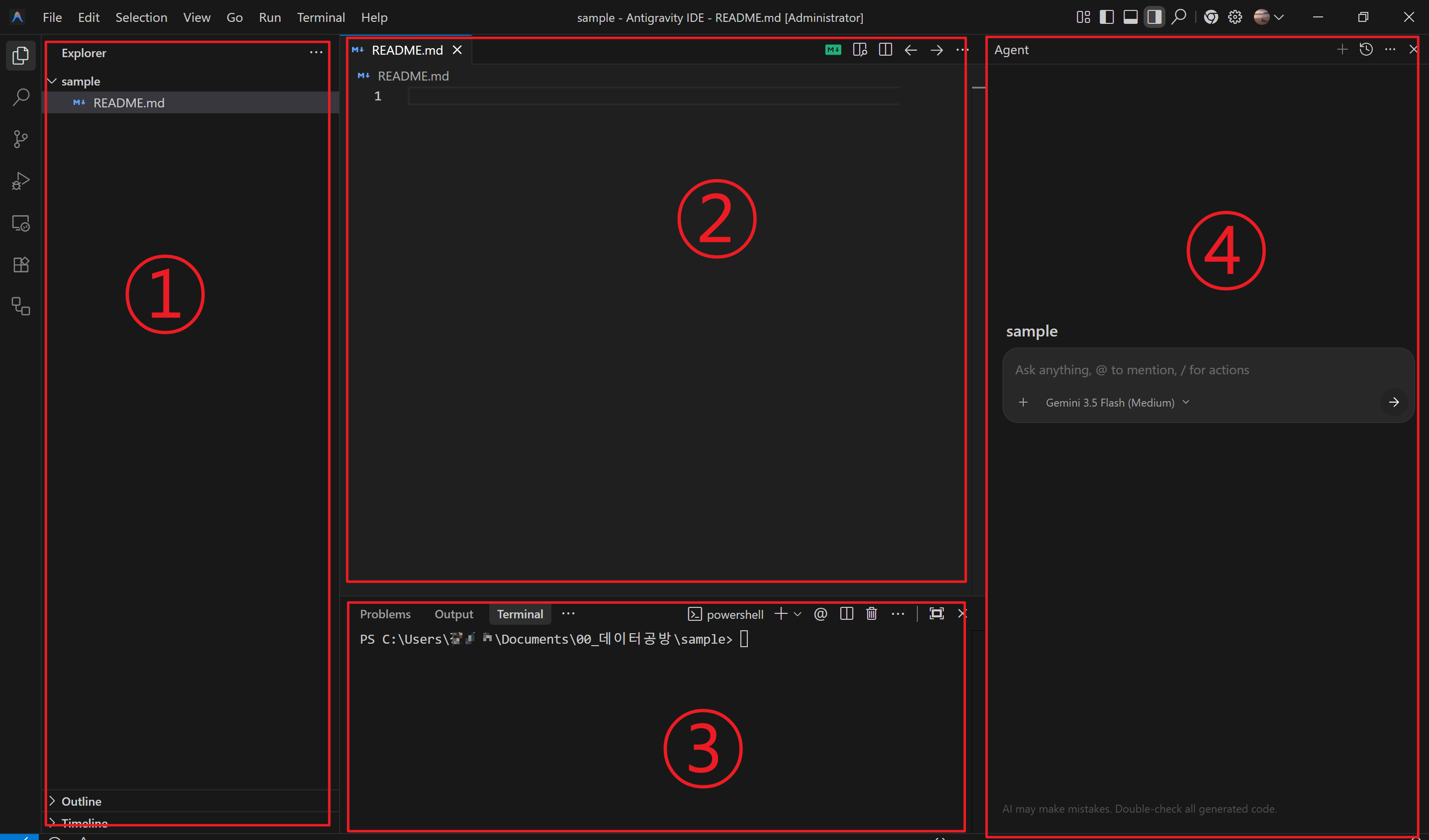1429x840 pixels.
Task: Open Customize Layout in title bar
Action: tap(1083, 17)
